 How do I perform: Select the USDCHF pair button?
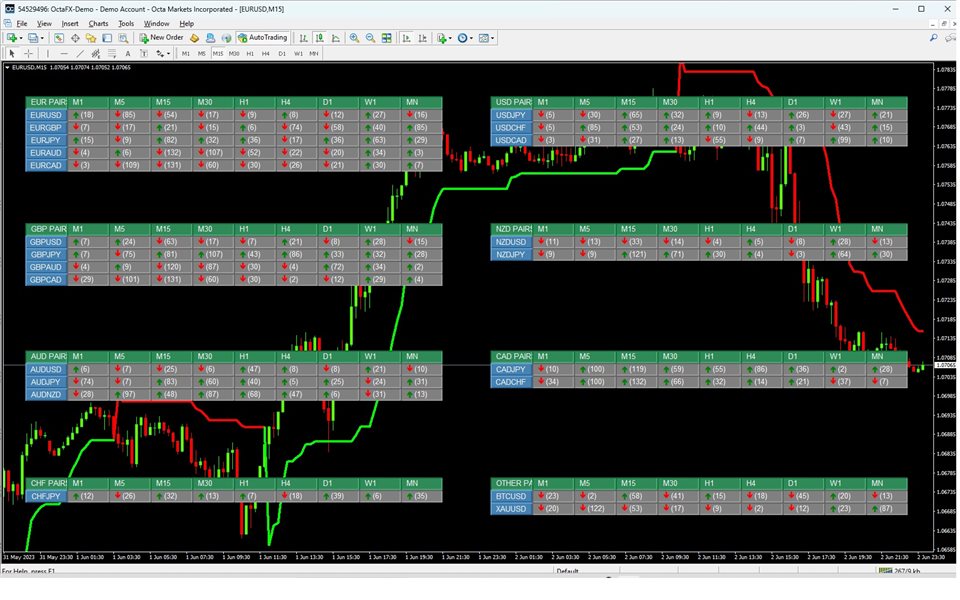click(511, 127)
